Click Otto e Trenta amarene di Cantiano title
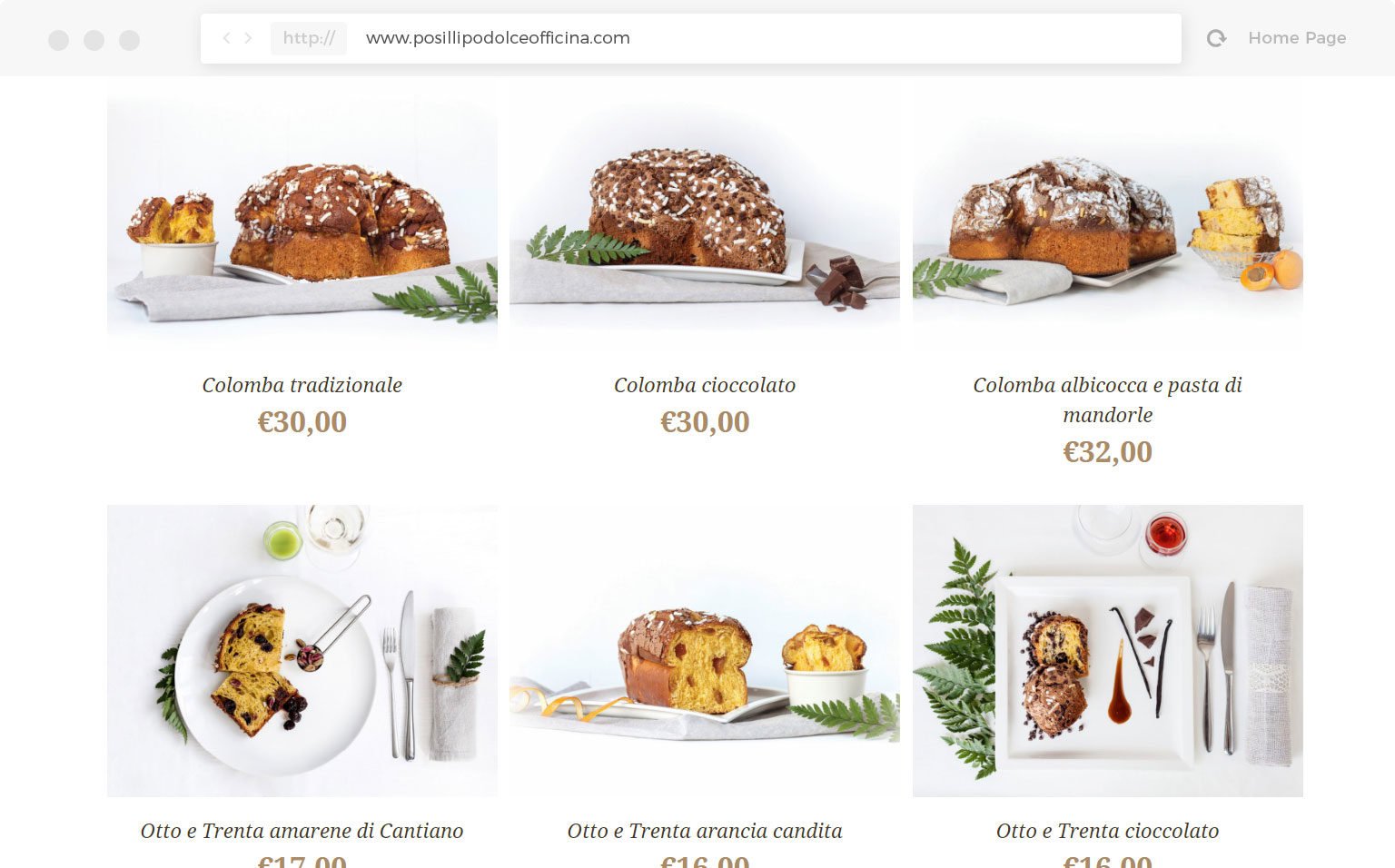 pyautogui.click(x=302, y=831)
